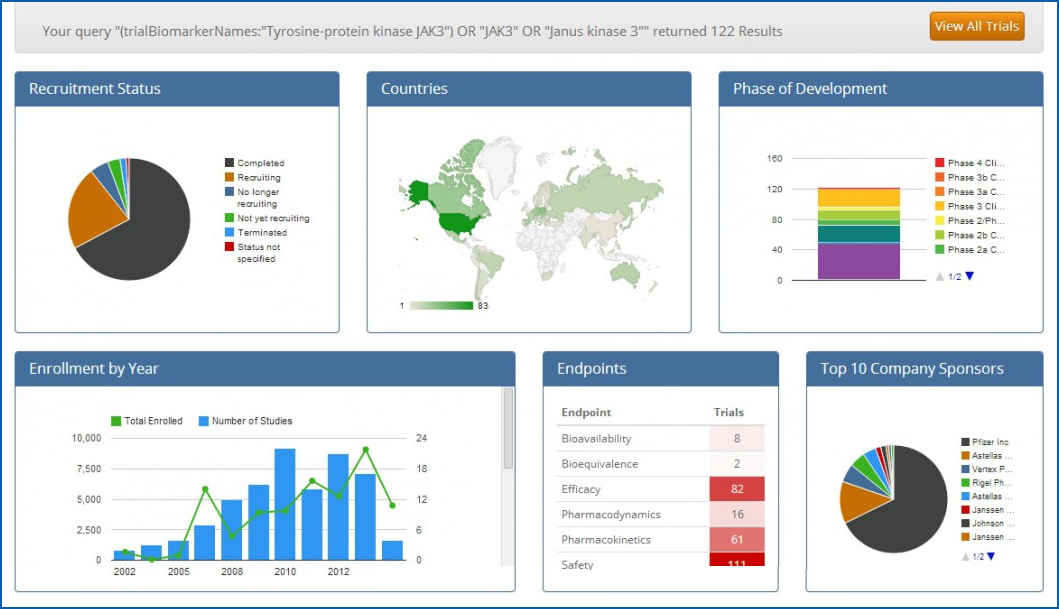Click the Terminated legend square

point(229,232)
